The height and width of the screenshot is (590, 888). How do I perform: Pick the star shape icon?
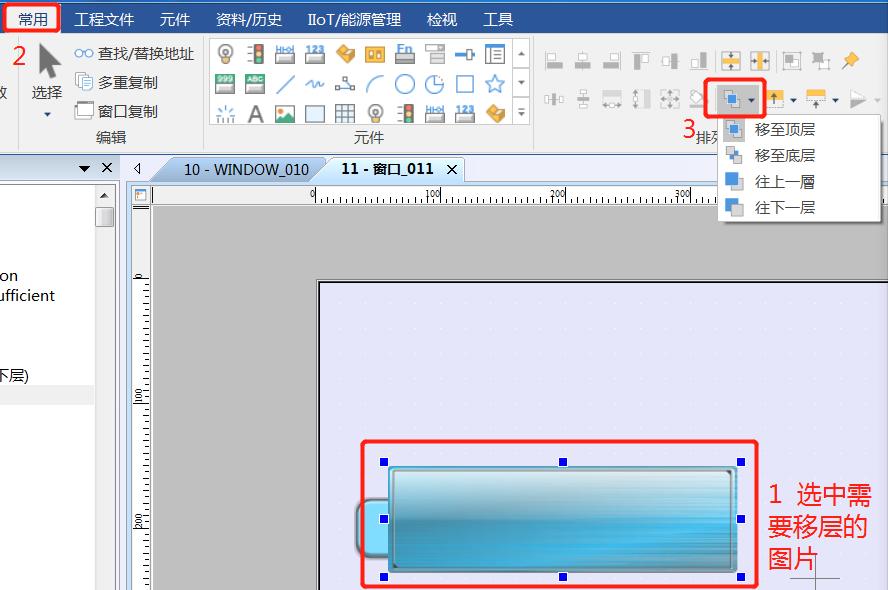(495, 84)
